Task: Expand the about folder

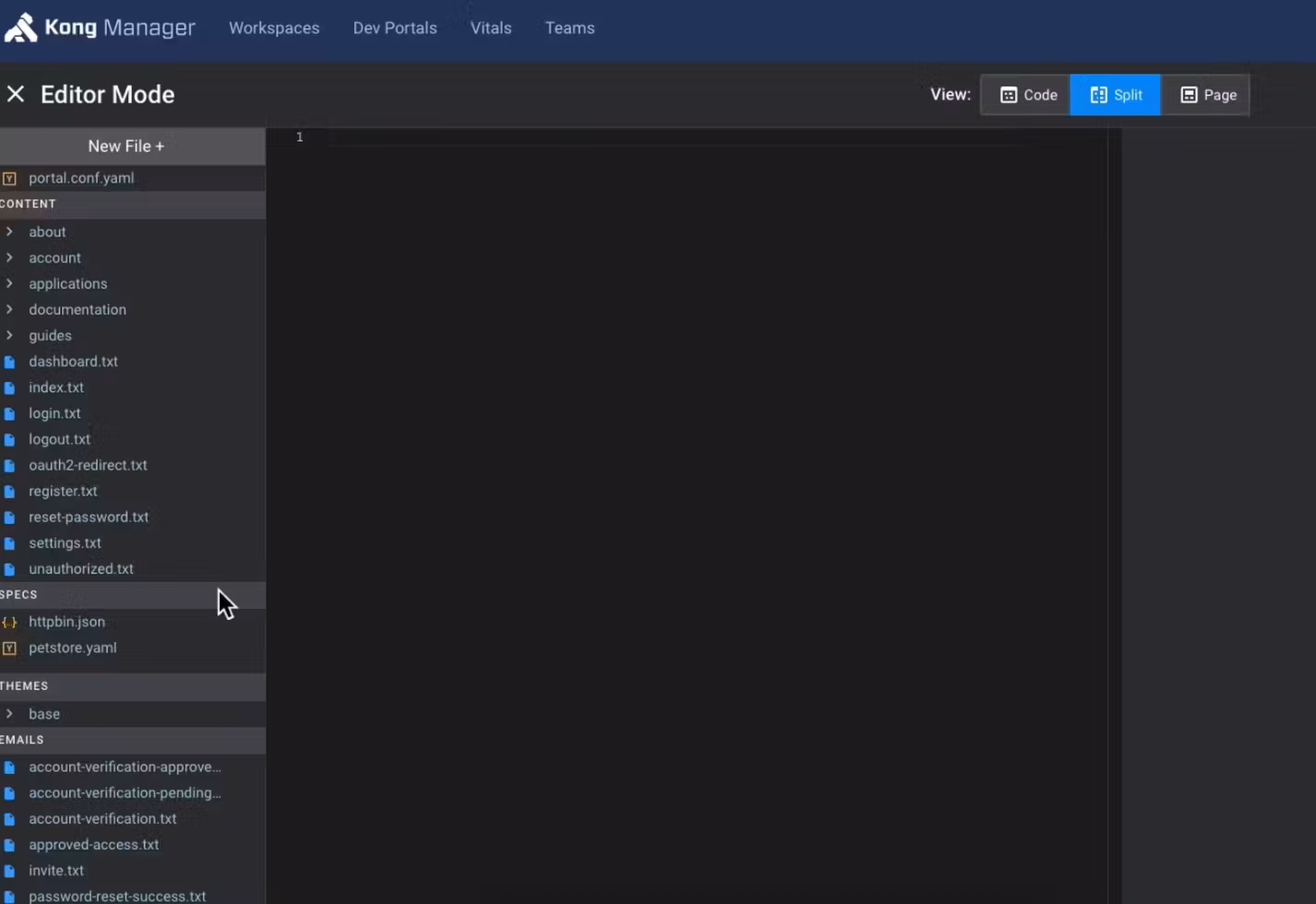Action: 9,232
